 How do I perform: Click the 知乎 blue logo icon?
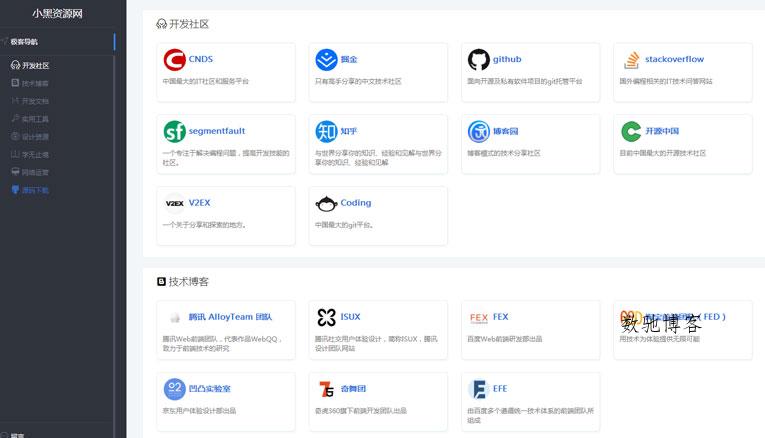326,131
